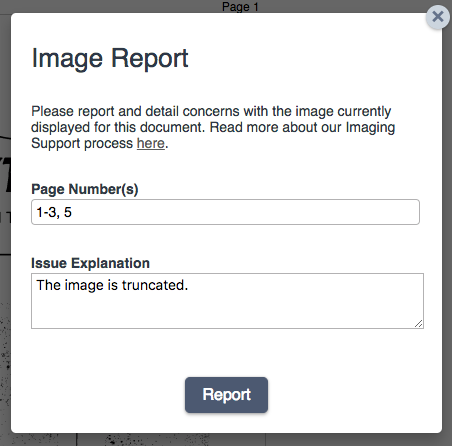
Task: Click 'Imaging Support process' text
Action: 82,143
